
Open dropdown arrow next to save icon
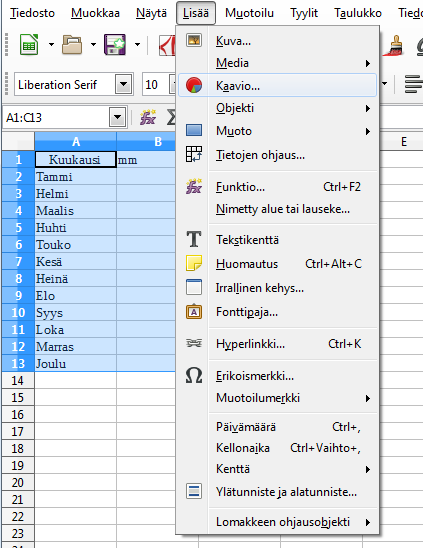point(137,44)
